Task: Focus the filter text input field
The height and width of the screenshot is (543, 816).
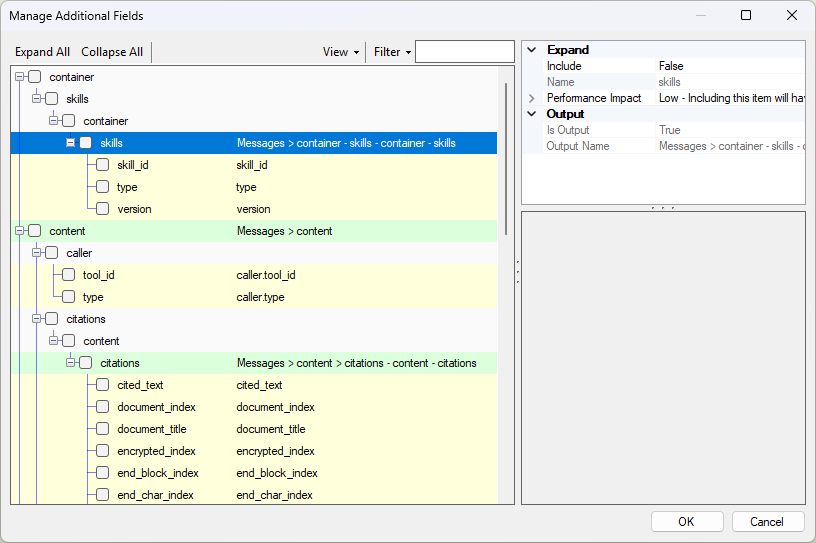Action: 465,52
